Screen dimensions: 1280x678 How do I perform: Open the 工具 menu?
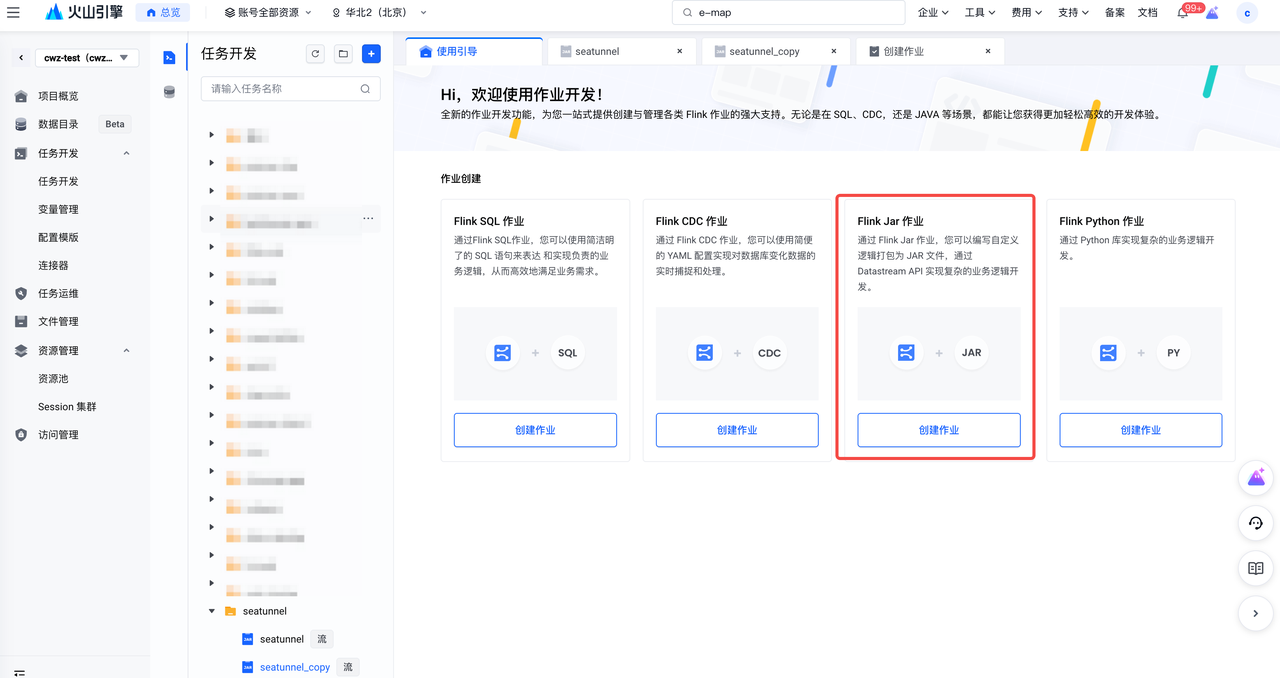980,13
